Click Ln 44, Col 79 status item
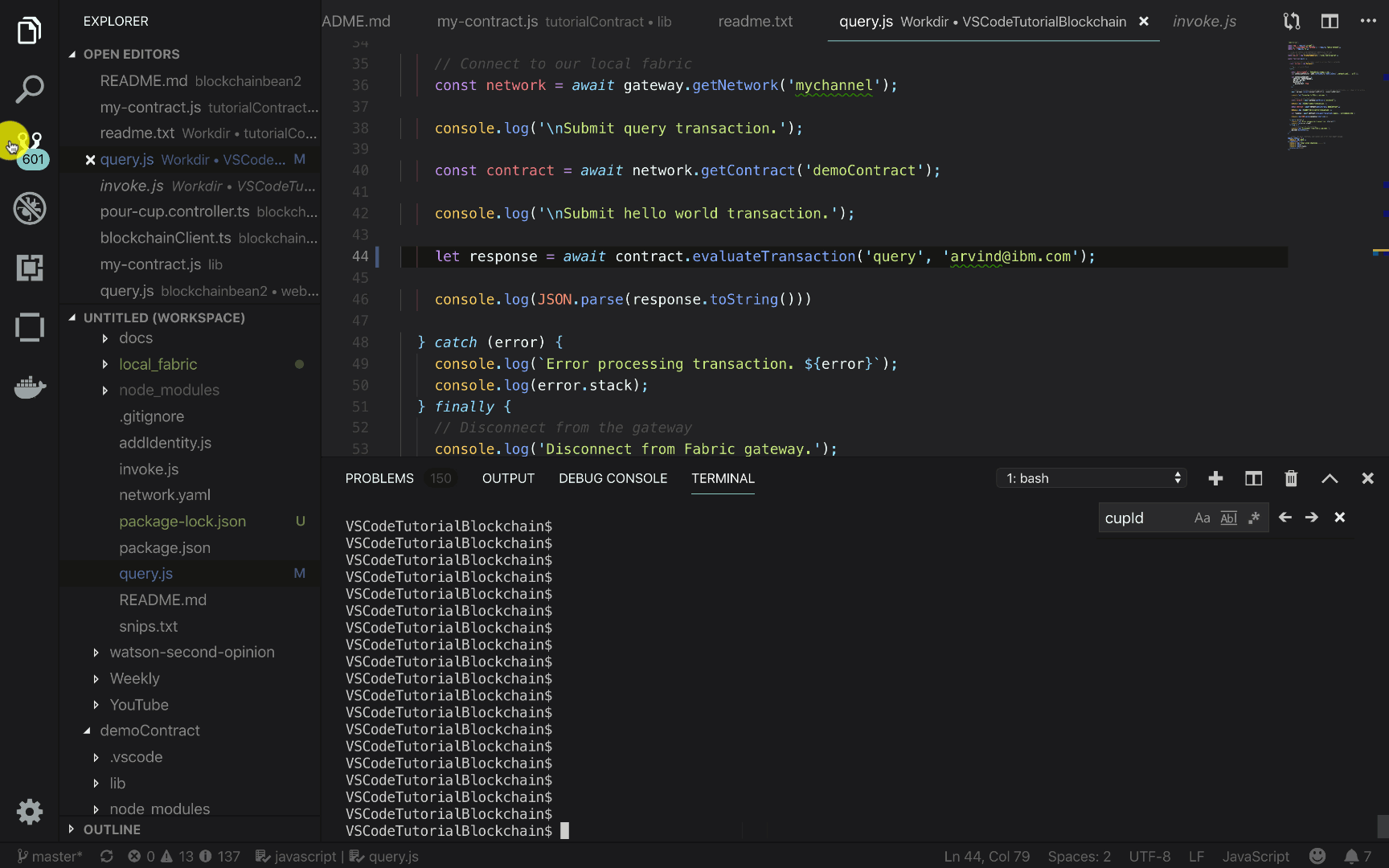Viewport: 1389px width, 868px height. pos(986,856)
